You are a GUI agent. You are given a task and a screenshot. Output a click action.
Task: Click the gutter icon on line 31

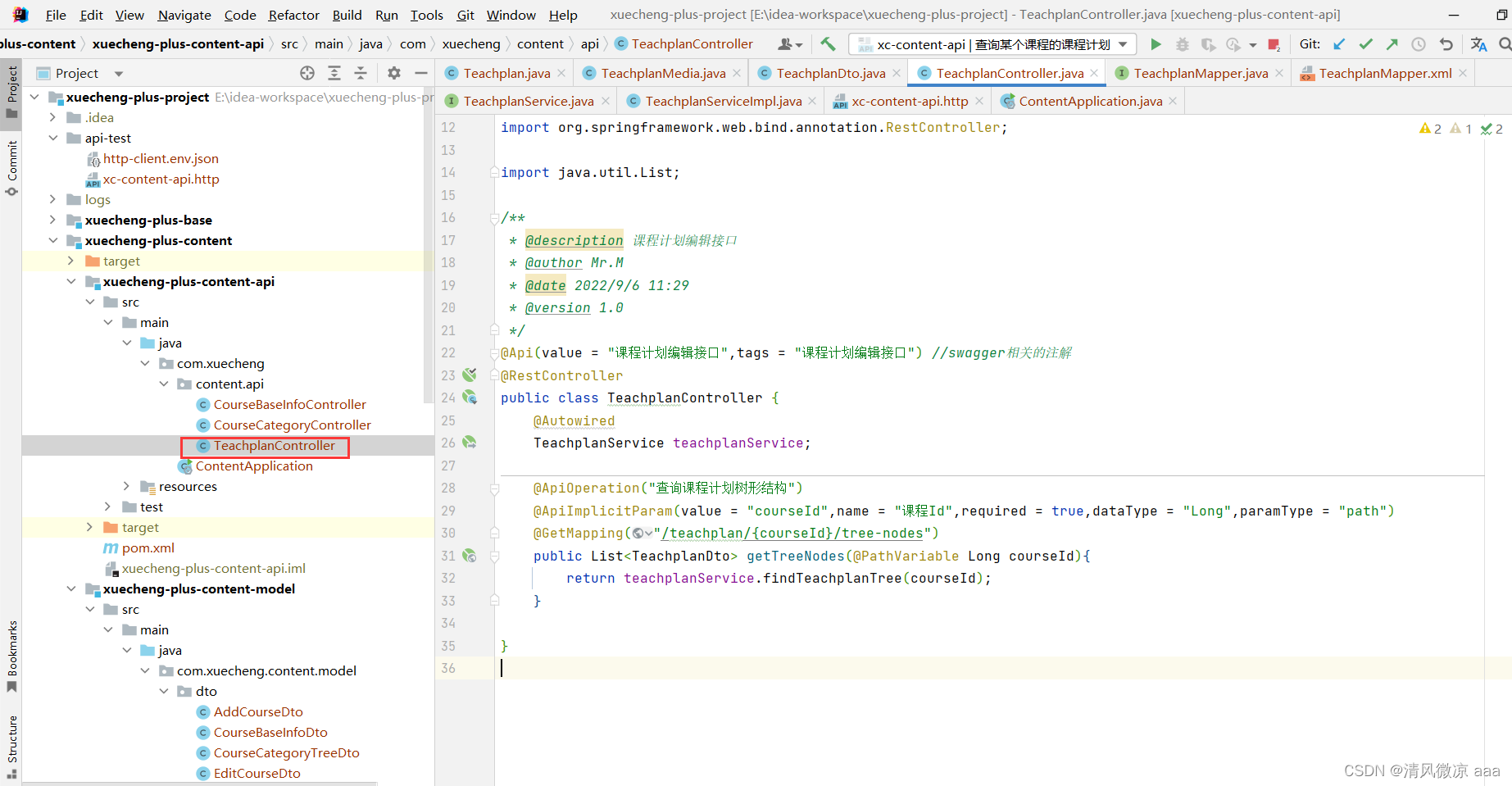coord(470,556)
